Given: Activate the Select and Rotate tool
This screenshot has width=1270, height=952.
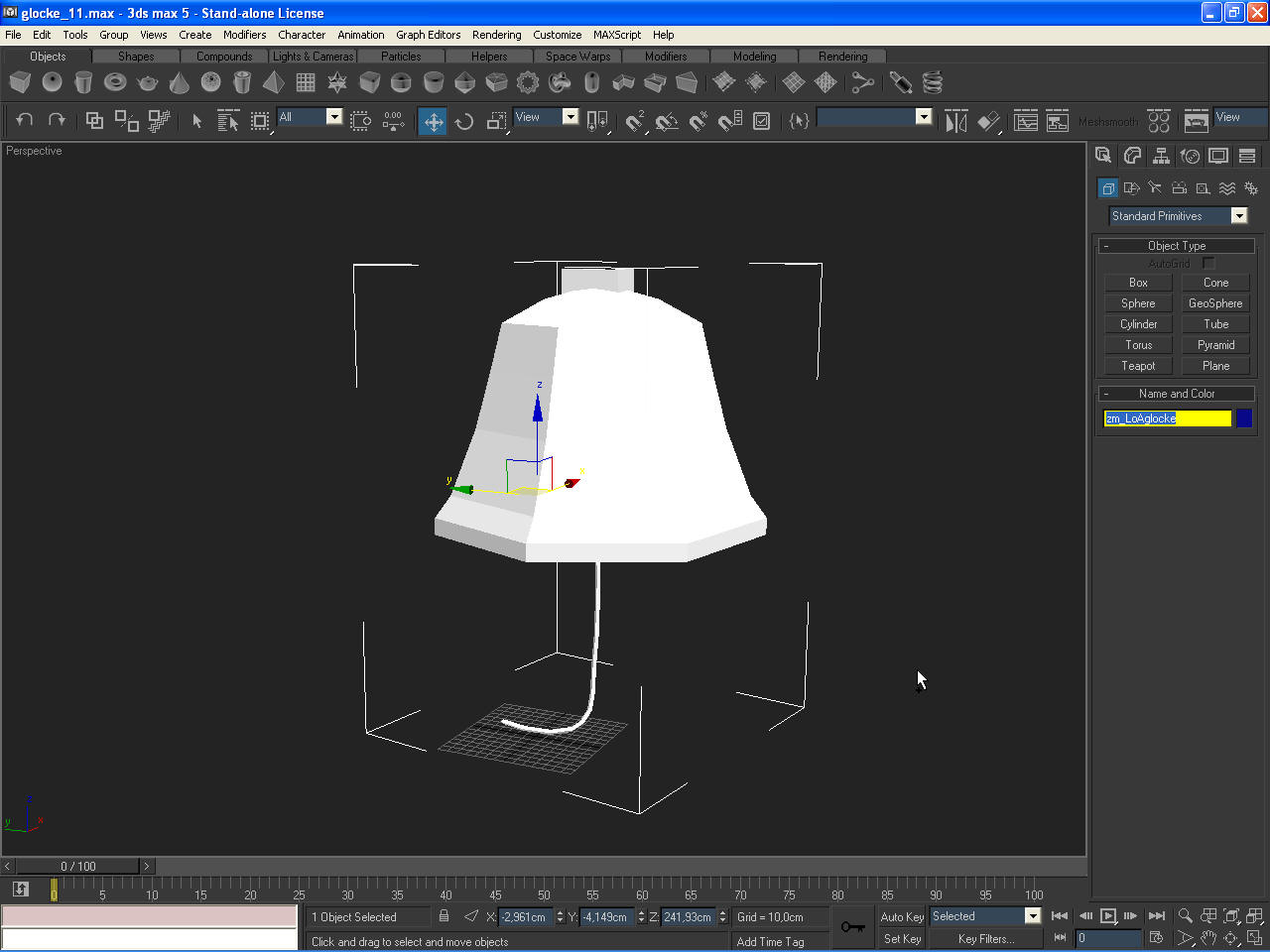Looking at the screenshot, I should [463, 122].
